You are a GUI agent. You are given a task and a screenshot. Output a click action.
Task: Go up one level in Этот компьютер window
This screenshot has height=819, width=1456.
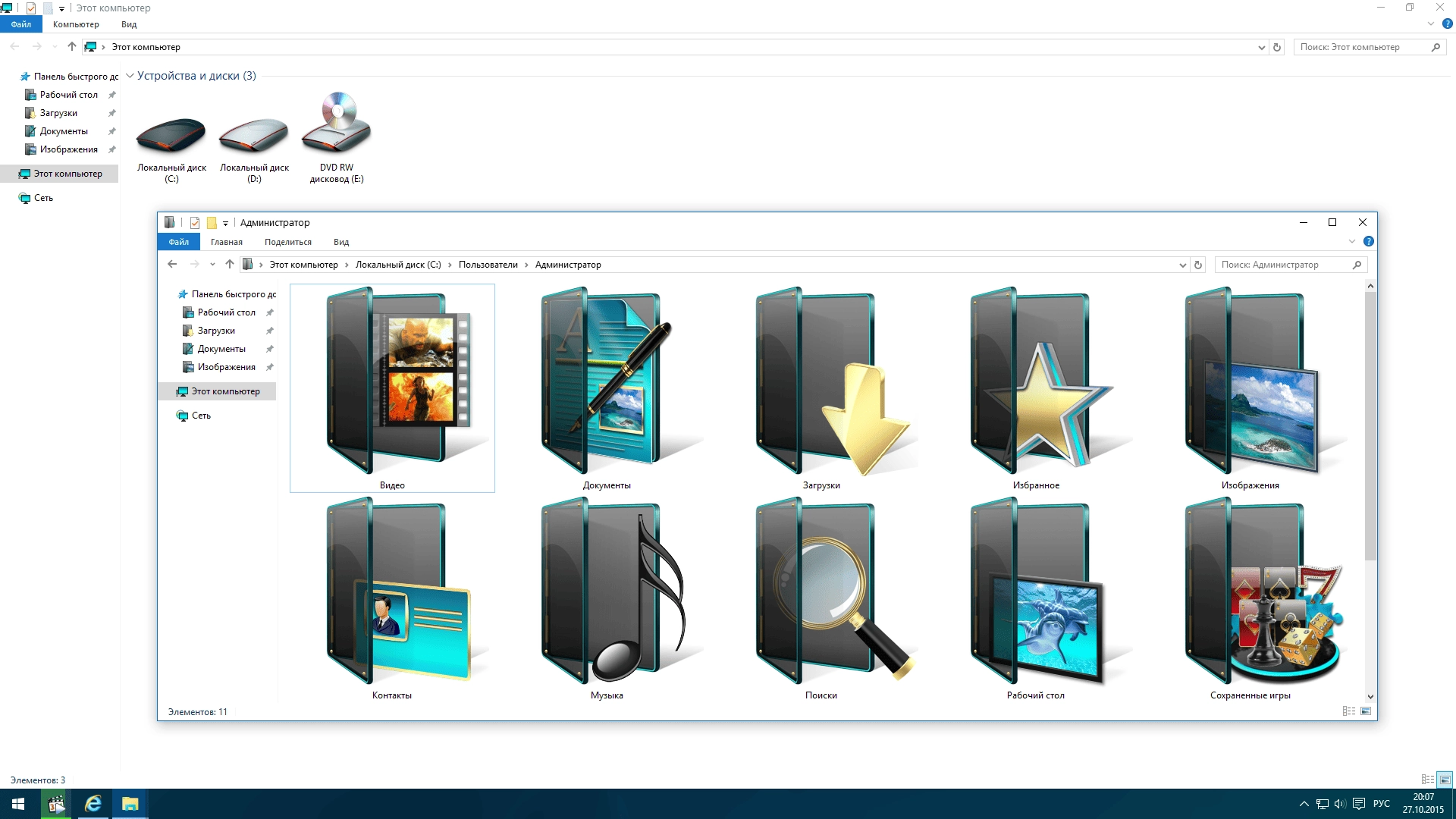(72, 46)
